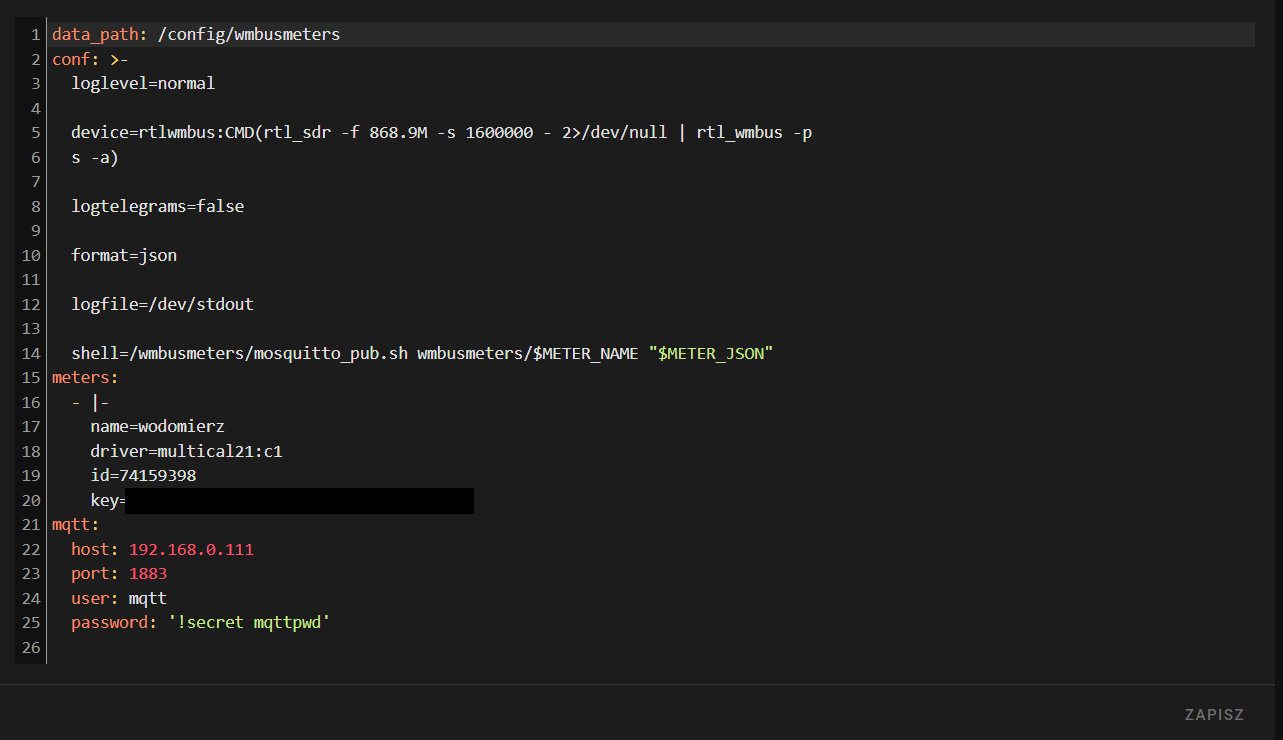Screen dimensions: 1283x740
Task: Click the host IP value 192.168.0.111
Action: (x=191, y=549)
